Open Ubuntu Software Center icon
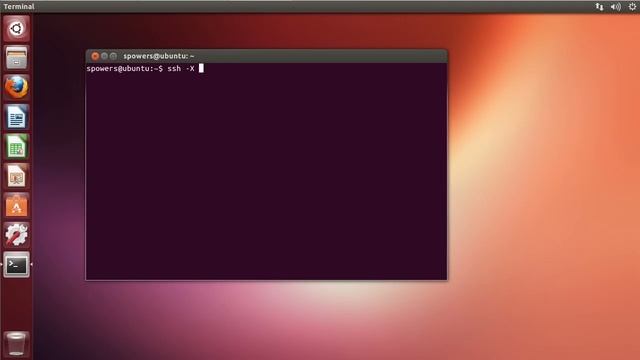The width and height of the screenshot is (640, 360). [16, 206]
